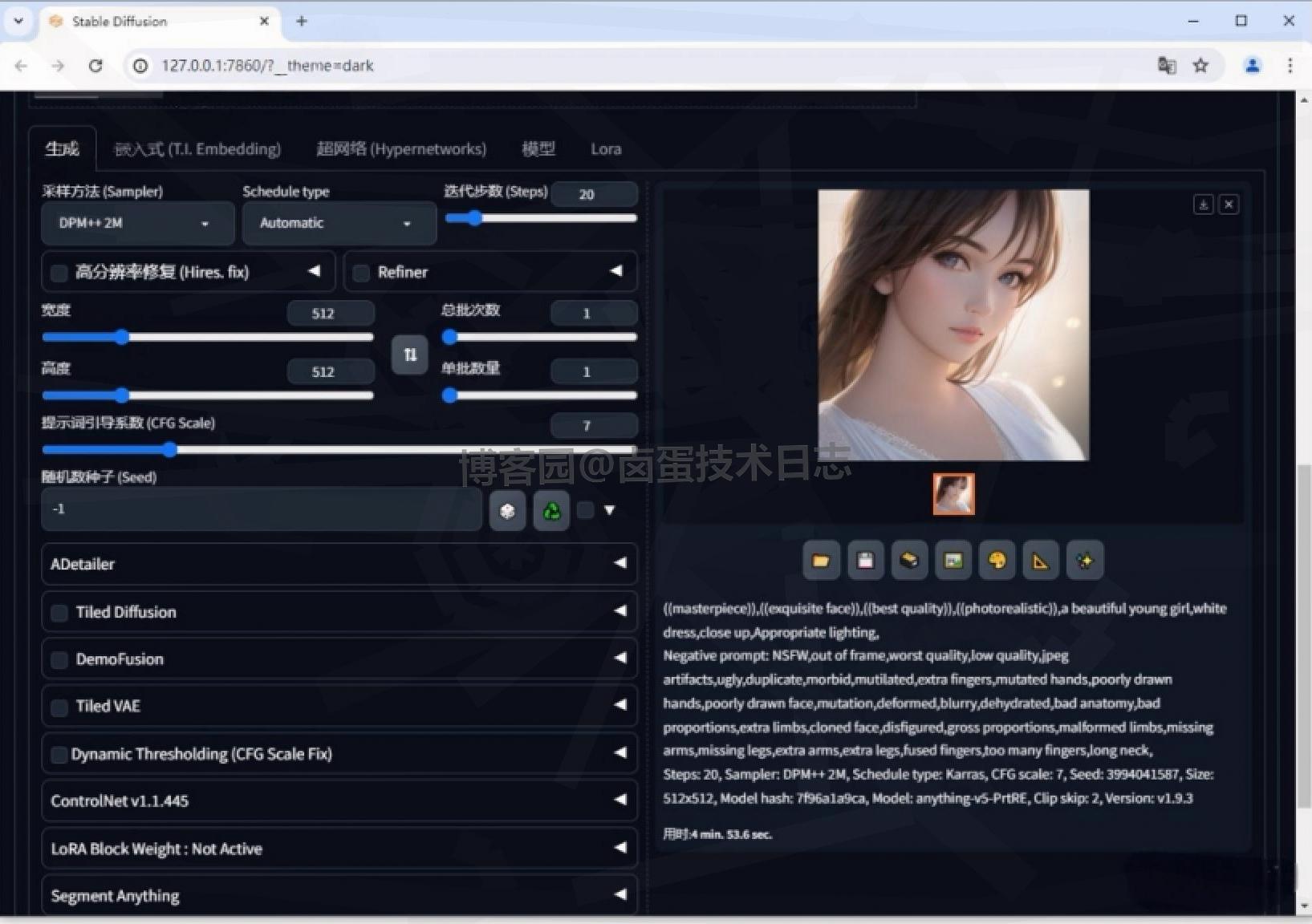Randomize seed using the dice icon
Screen dimensions: 1312x924
507,510
